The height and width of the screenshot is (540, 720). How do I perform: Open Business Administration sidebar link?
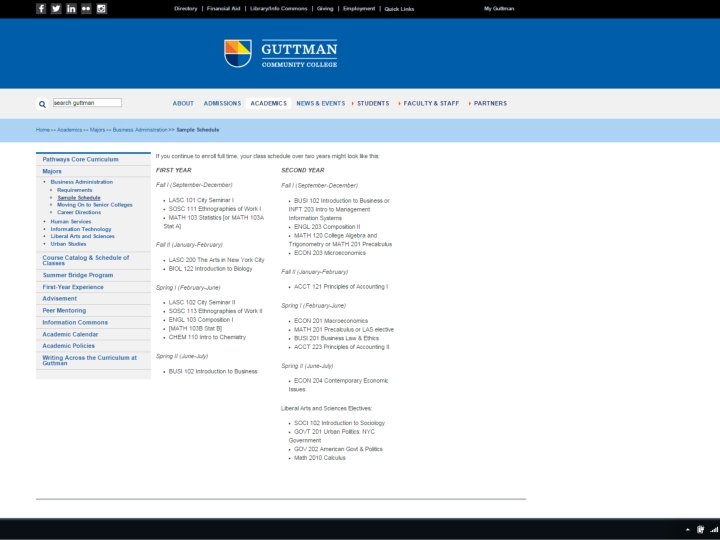(x=82, y=182)
